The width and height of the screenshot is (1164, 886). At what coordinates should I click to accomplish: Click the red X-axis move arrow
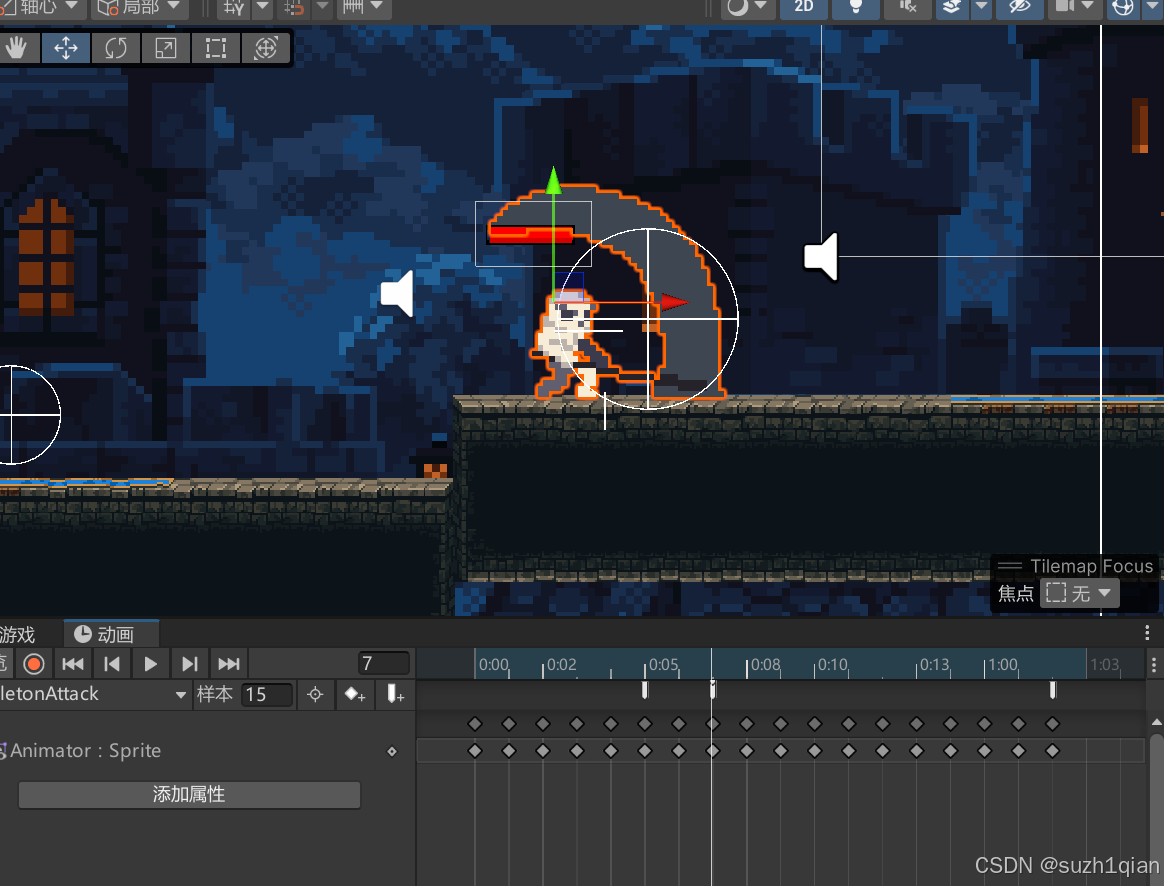[674, 302]
